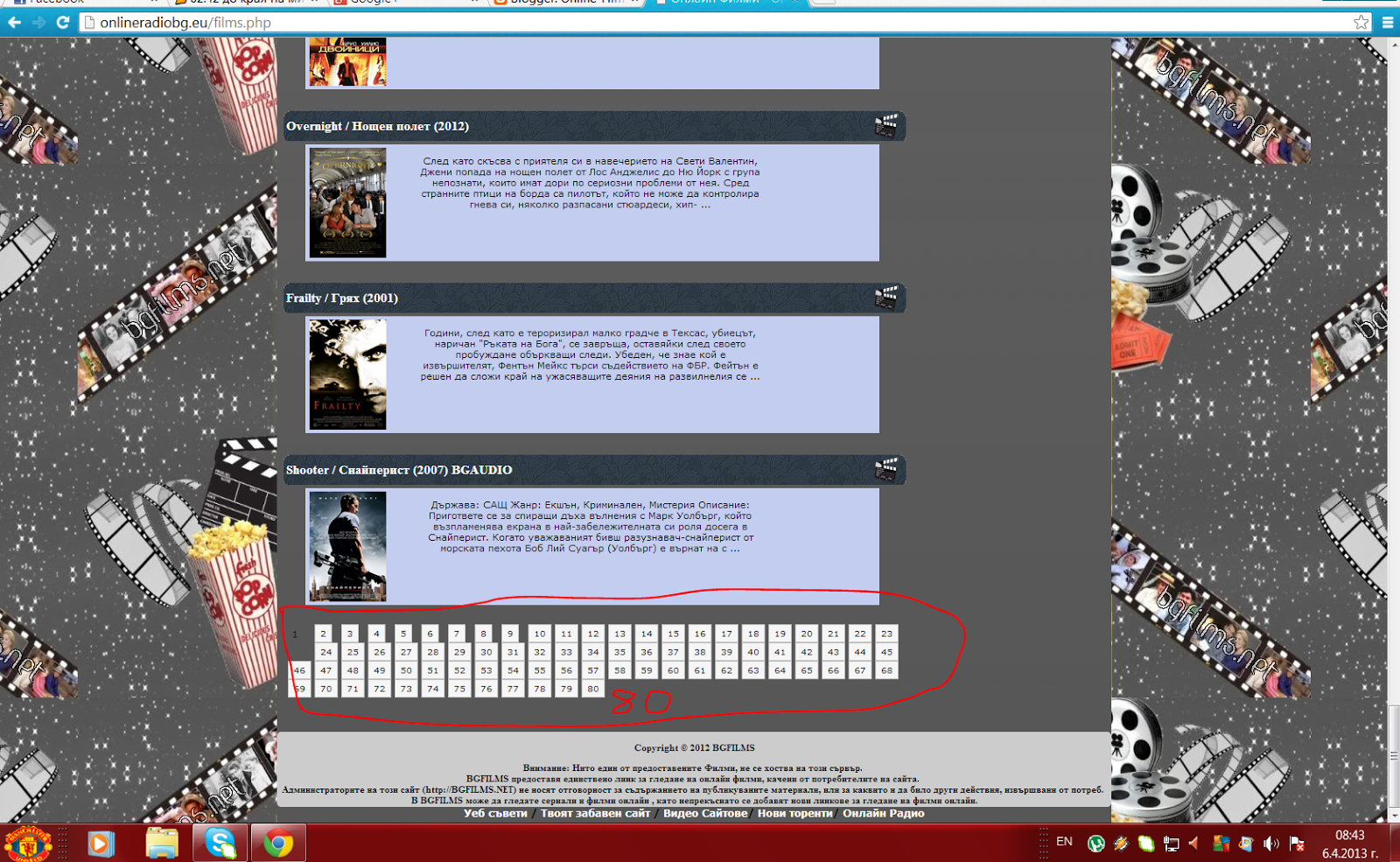Click the clock showing 08:43 6.4.2013
The width and height of the screenshot is (1400, 862).
point(1350,844)
